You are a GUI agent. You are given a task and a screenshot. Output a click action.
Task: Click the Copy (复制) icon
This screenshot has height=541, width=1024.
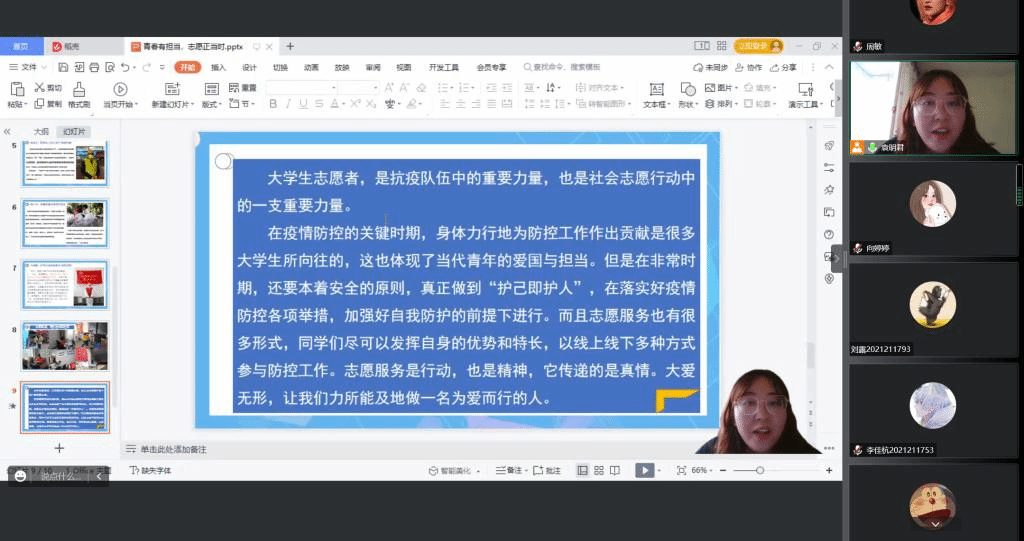(39, 104)
